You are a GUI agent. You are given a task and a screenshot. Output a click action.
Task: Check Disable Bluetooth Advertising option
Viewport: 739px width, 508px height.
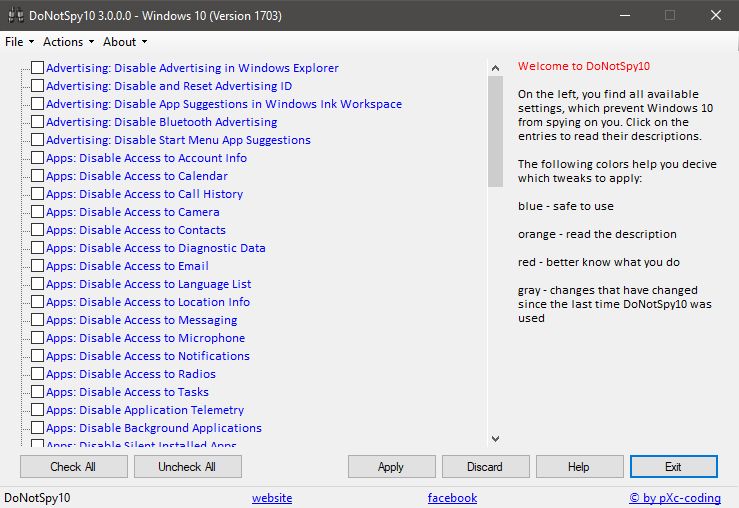38,122
